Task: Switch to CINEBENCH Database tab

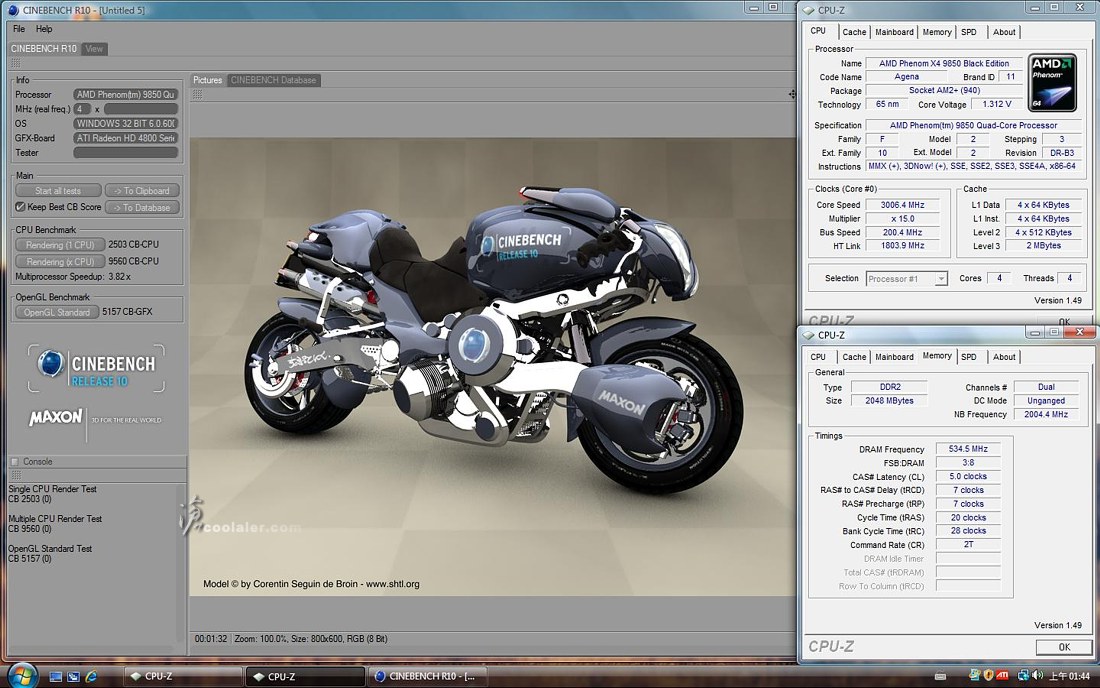Action: click(274, 80)
